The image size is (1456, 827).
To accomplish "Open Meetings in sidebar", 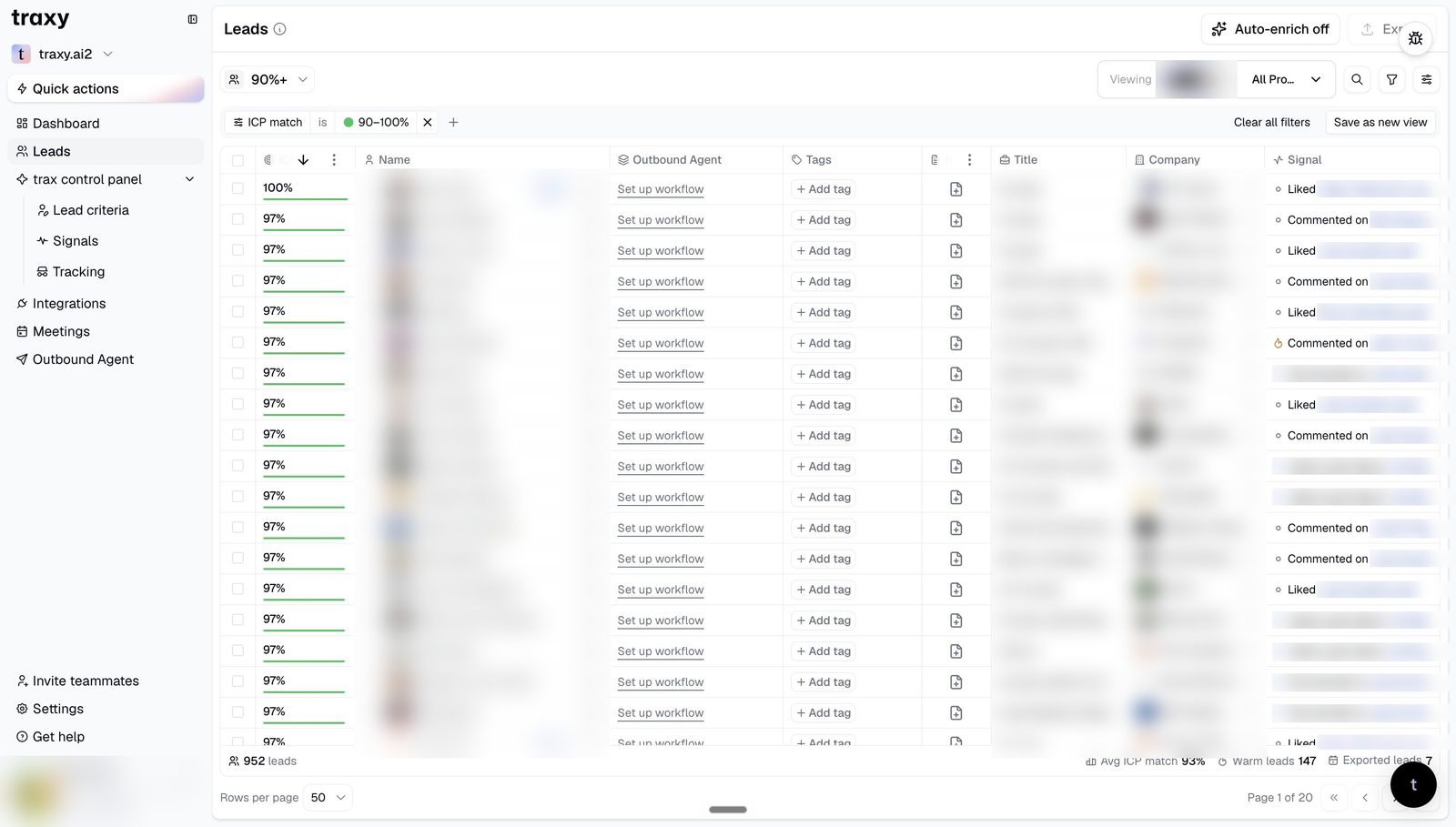I will click(106, 331).
